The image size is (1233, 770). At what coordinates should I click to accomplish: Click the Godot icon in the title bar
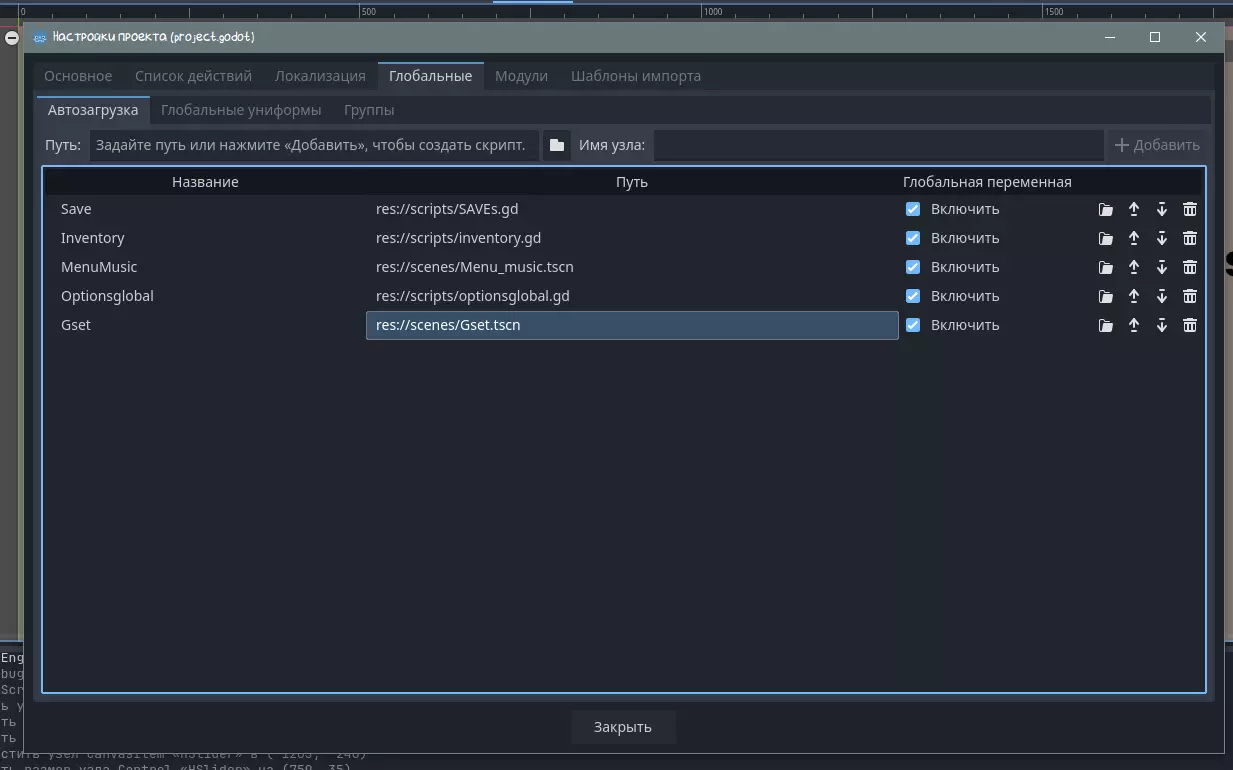pyautogui.click(x=40, y=37)
